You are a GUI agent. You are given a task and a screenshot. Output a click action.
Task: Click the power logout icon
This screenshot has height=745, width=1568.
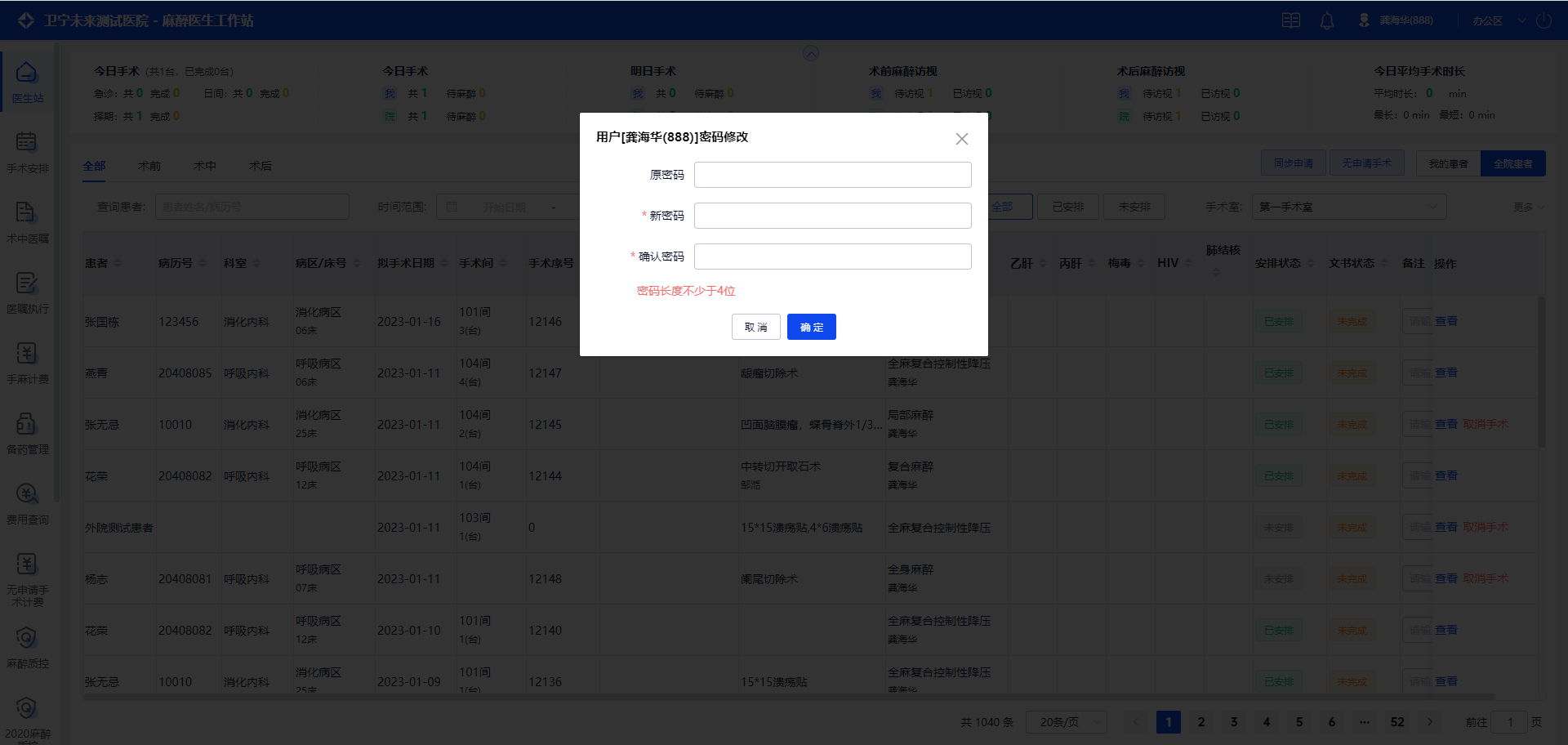click(x=1543, y=21)
